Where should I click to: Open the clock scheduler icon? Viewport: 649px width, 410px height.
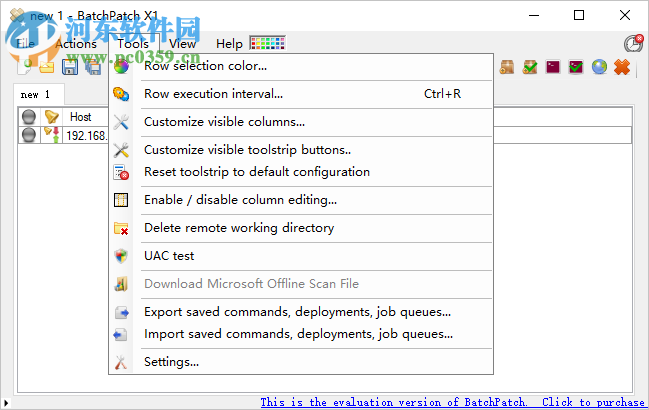tap(633, 43)
